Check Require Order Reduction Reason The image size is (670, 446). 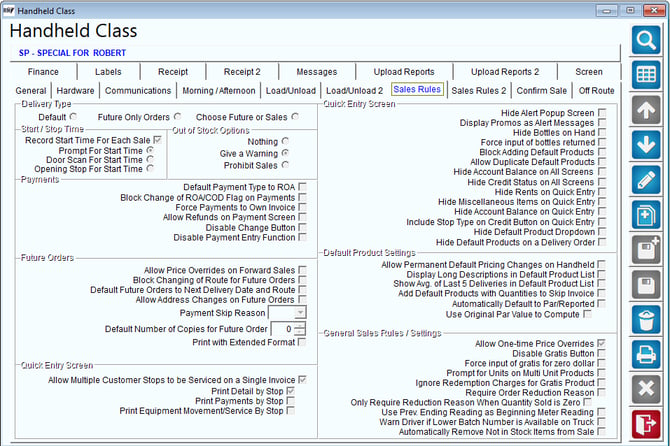(602, 392)
